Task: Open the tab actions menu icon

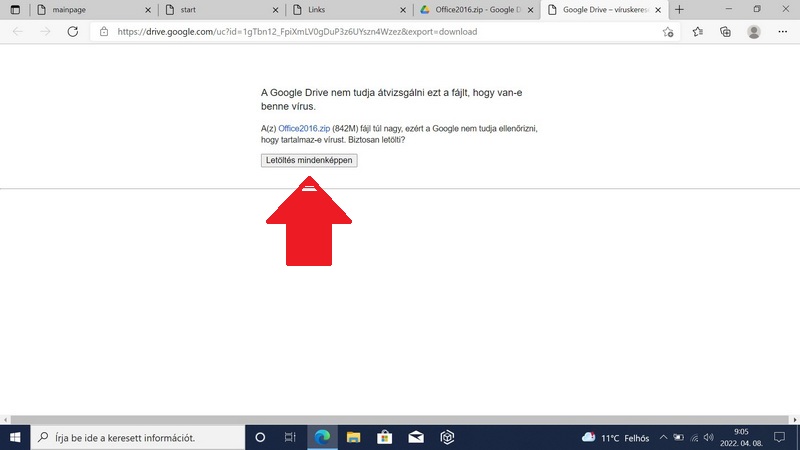Action: click(15, 10)
